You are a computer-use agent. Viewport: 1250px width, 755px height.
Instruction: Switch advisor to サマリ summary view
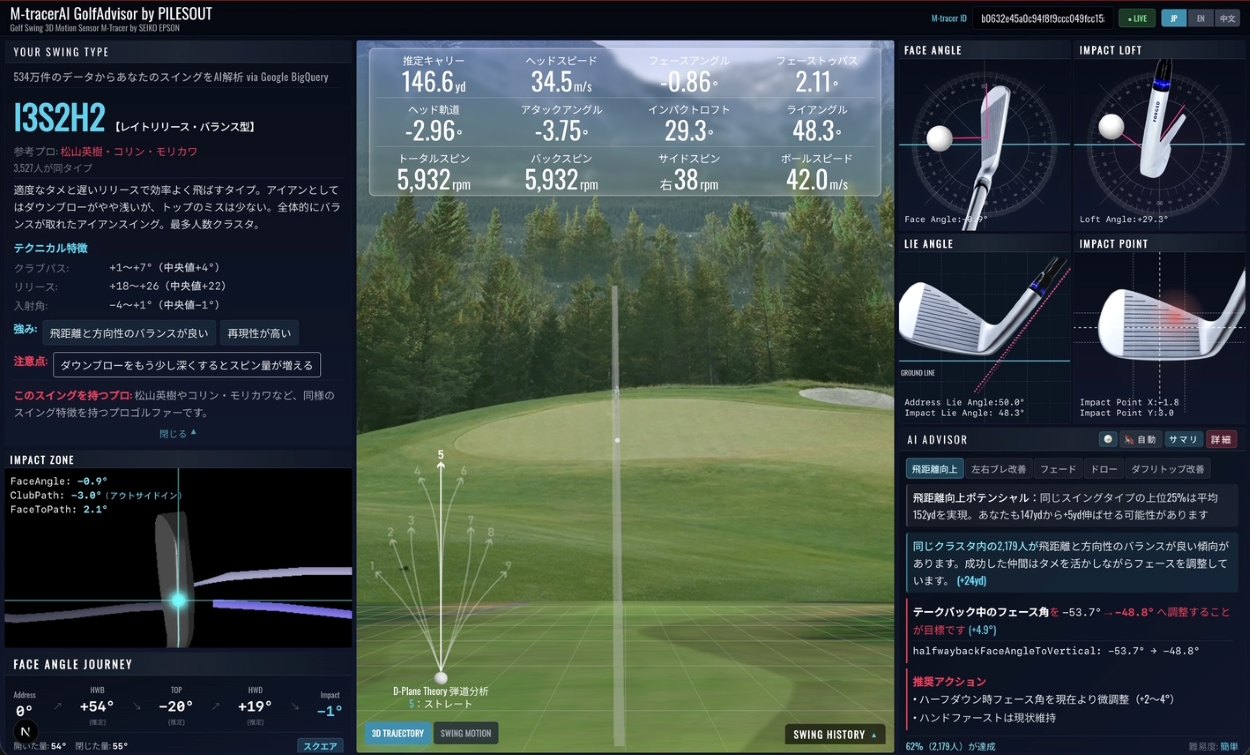tap(1184, 439)
